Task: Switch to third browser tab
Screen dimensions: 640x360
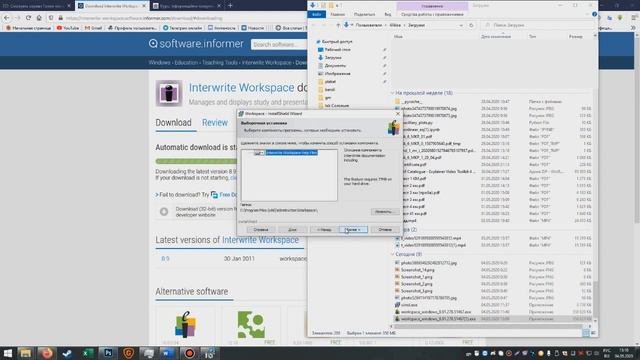Action: (187, 6)
